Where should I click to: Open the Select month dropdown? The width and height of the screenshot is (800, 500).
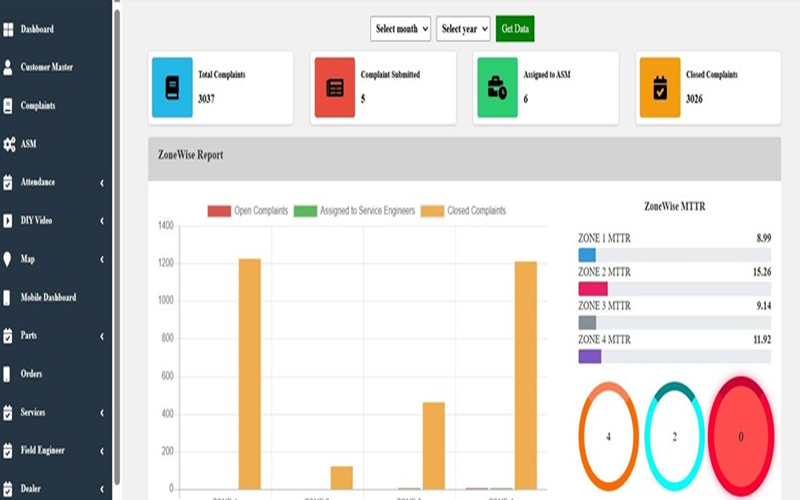point(401,29)
